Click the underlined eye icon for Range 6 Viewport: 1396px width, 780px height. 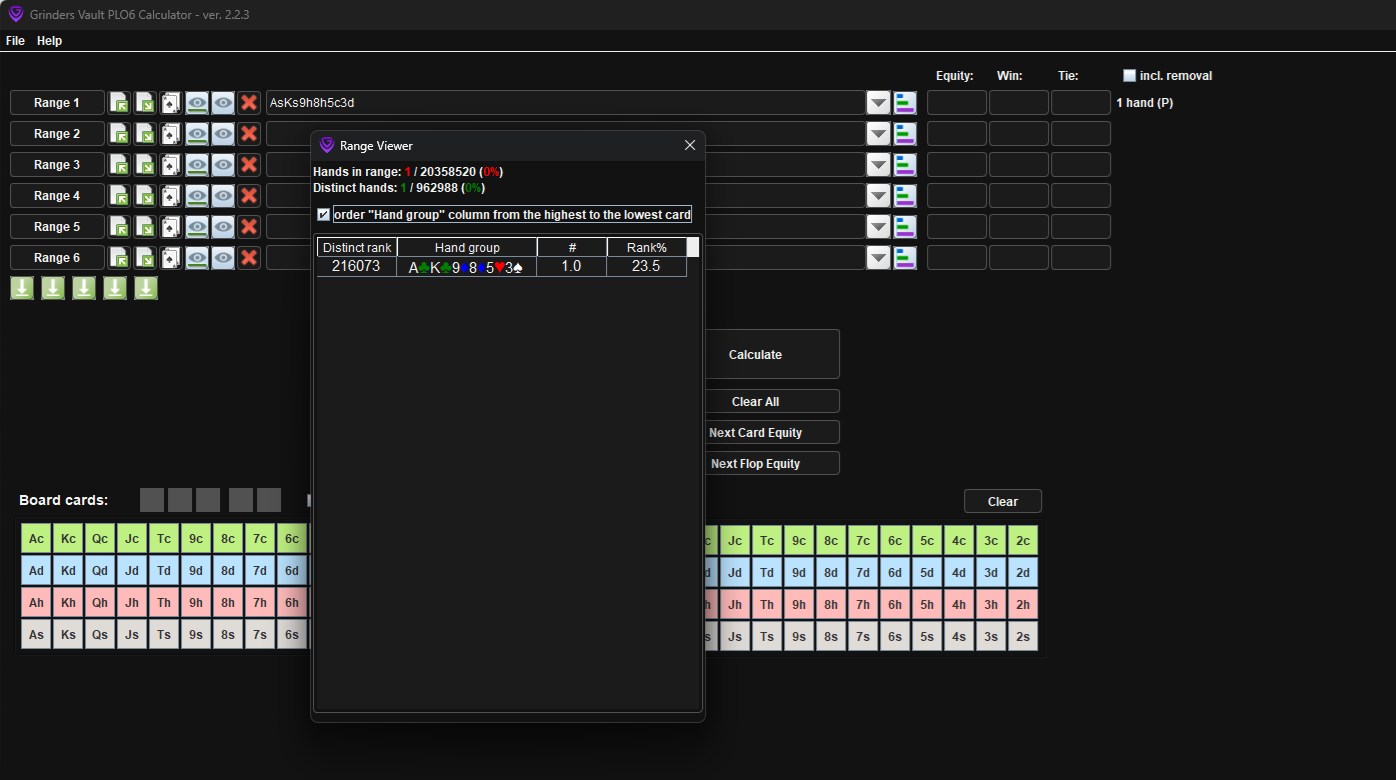click(x=197, y=258)
